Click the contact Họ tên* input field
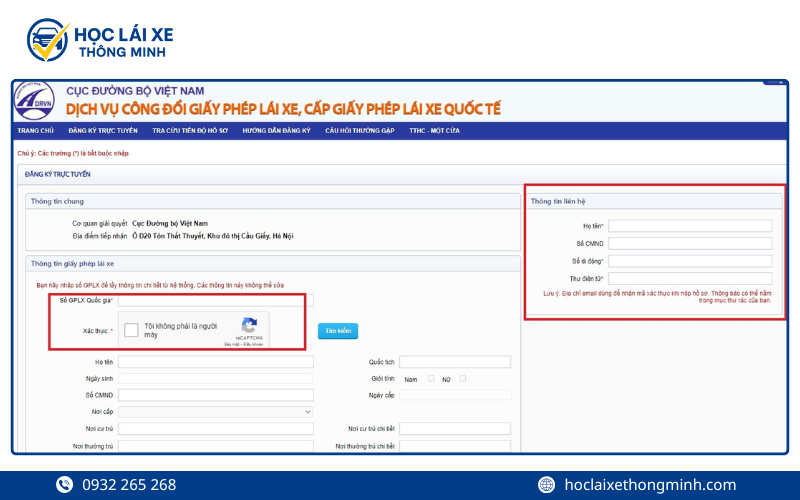 [690, 226]
